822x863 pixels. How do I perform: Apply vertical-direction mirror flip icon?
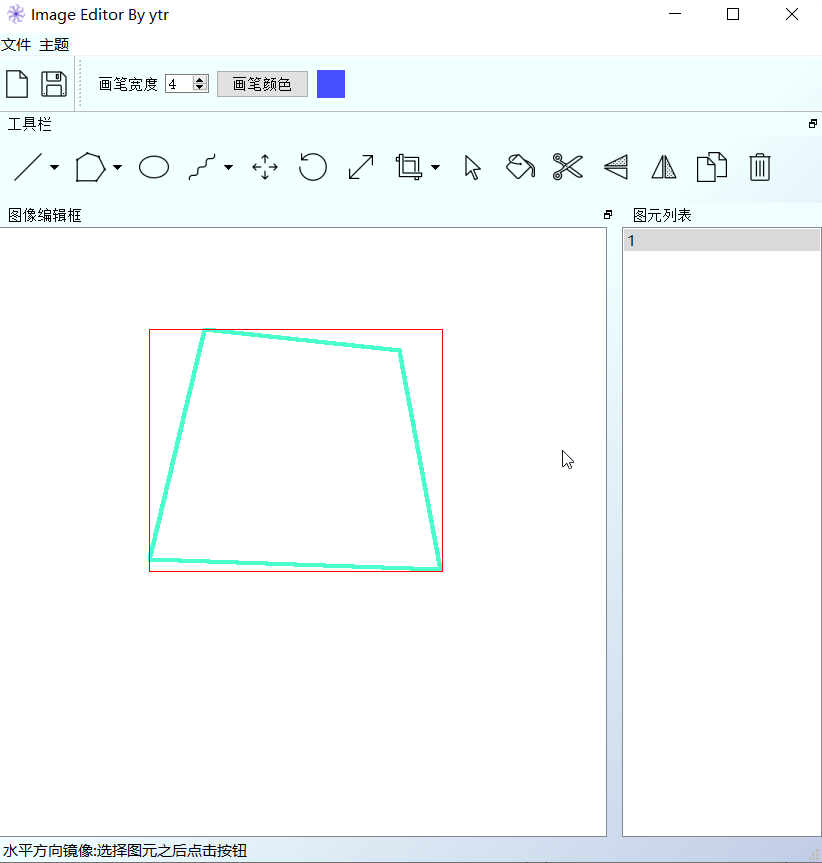click(616, 167)
